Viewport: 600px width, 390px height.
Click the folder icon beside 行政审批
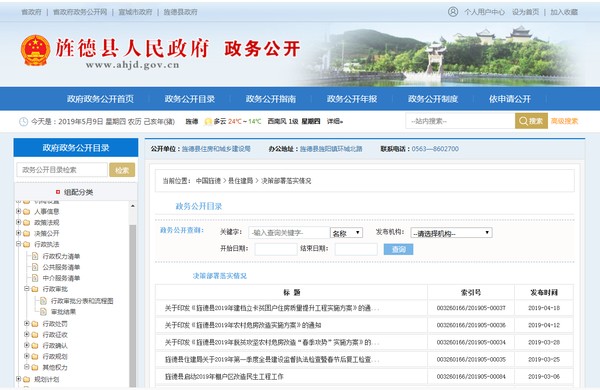(x=35, y=289)
